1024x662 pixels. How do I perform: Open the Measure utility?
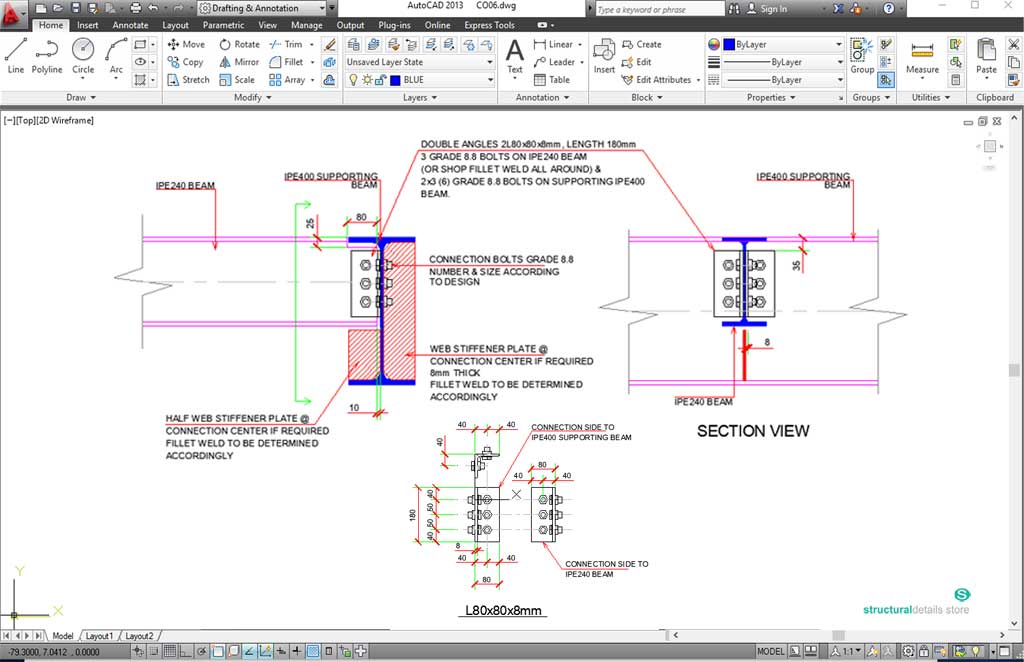(922, 56)
